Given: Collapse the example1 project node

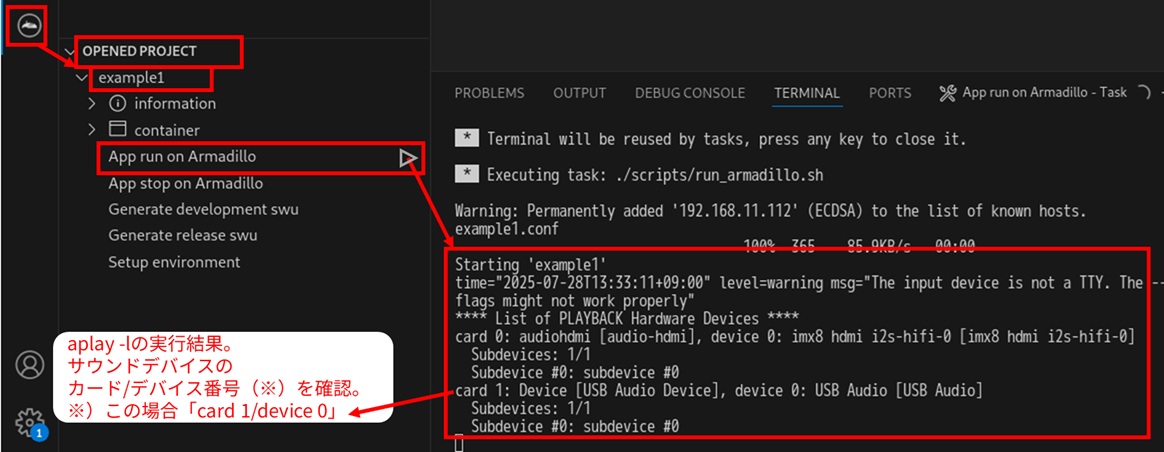Looking at the screenshot, I should (82, 78).
